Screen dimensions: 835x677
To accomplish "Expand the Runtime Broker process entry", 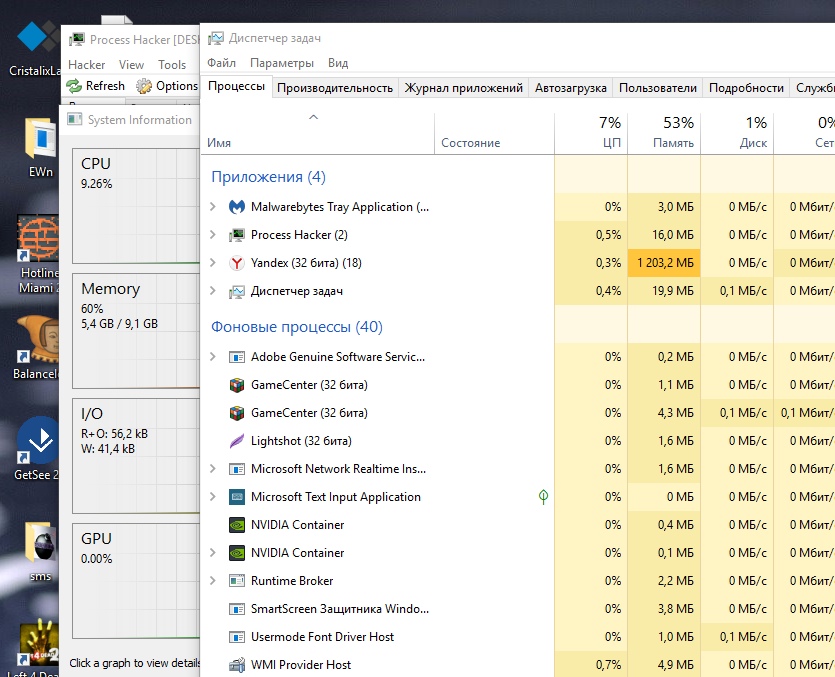I will pos(212,581).
